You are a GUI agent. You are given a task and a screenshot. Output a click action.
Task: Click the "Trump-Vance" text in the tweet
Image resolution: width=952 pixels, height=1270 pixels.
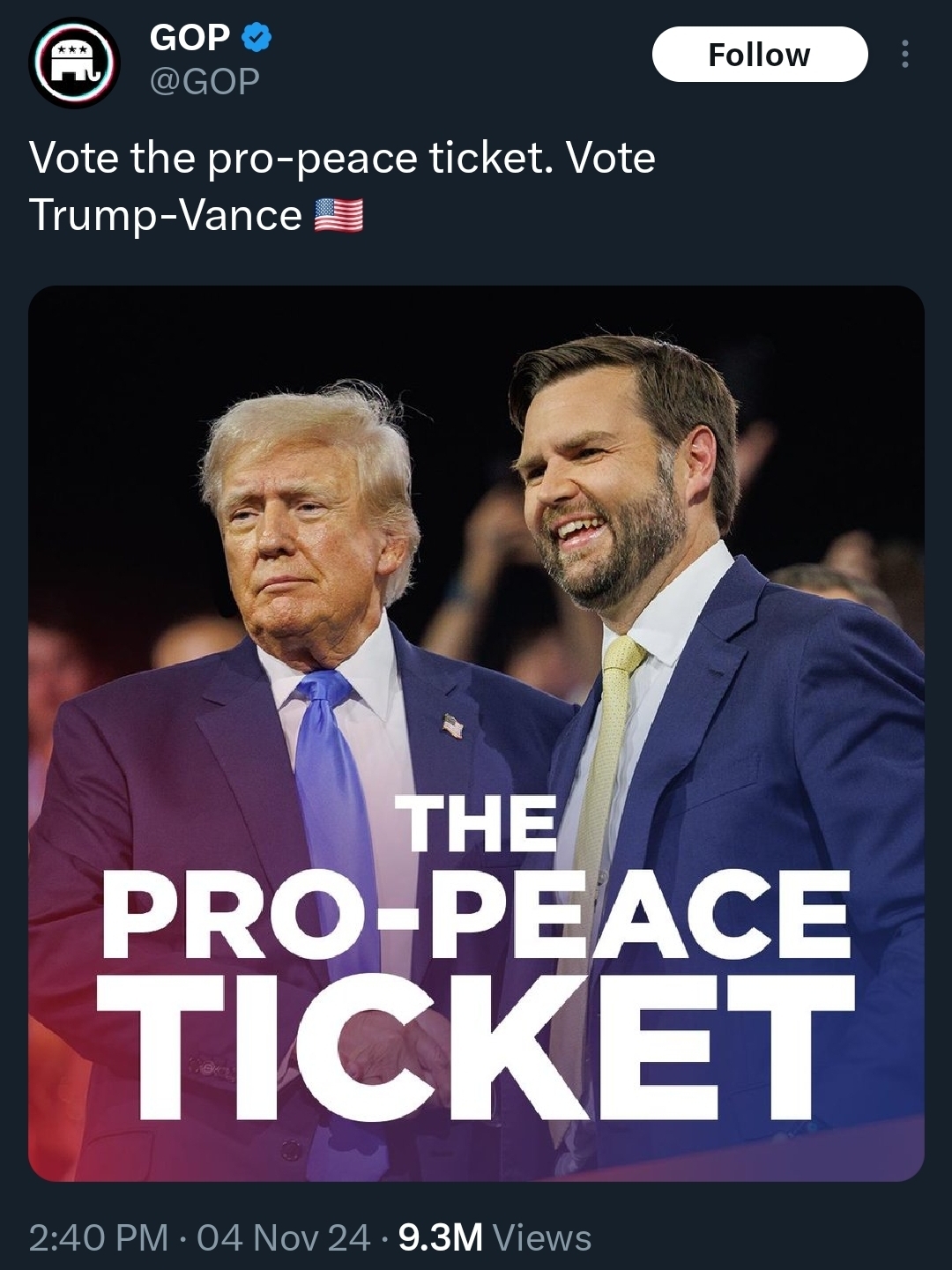(x=166, y=216)
